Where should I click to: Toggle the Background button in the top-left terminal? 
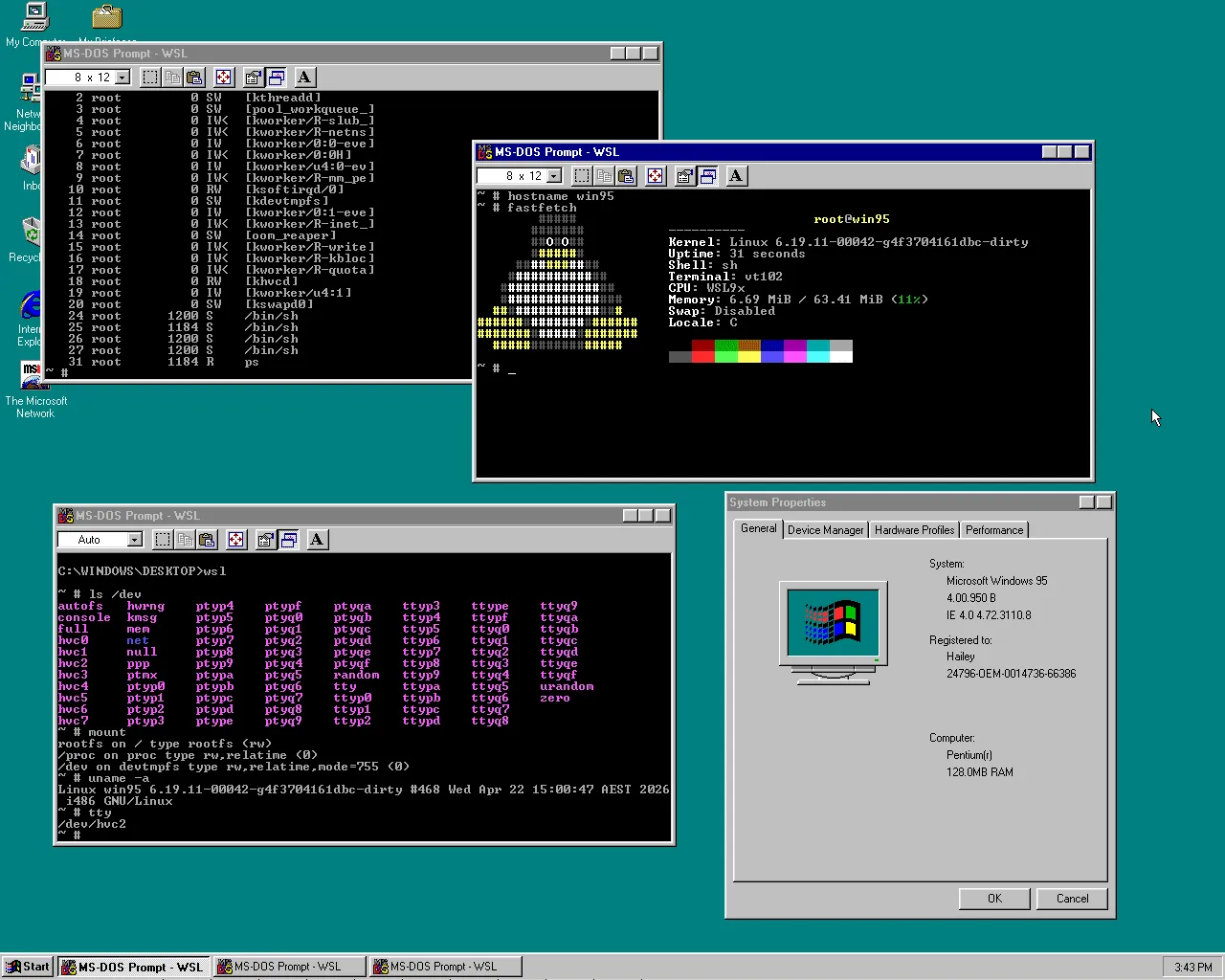click(x=276, y=77)
